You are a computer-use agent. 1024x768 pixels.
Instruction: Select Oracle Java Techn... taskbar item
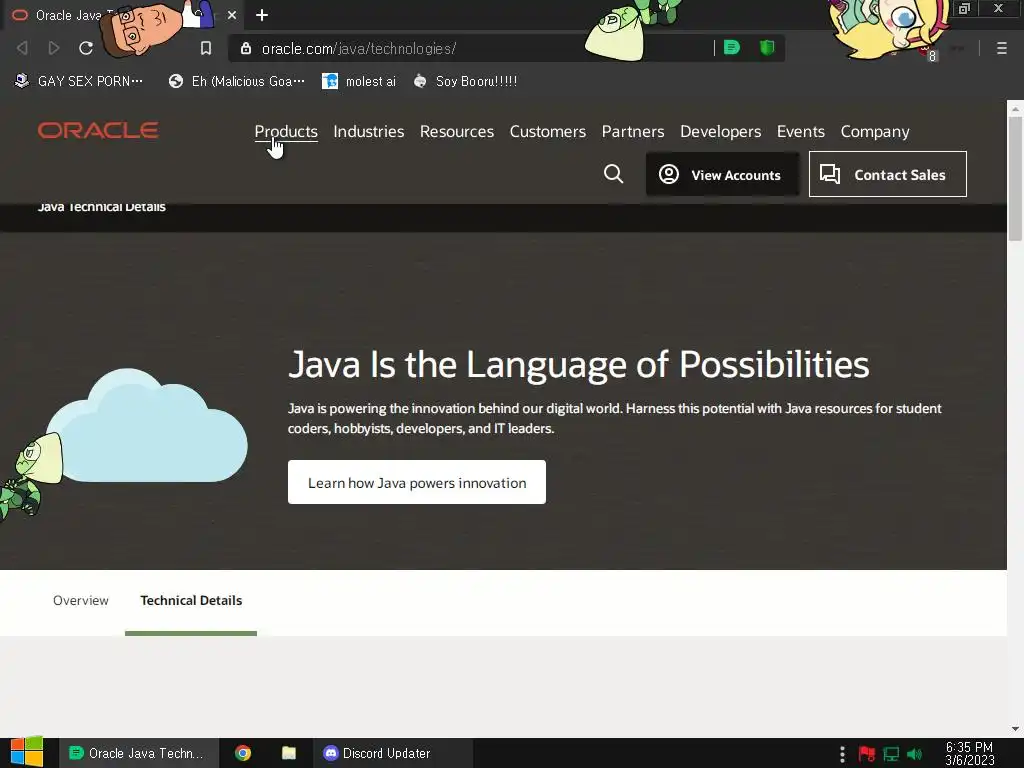click(x=138, y=753)
